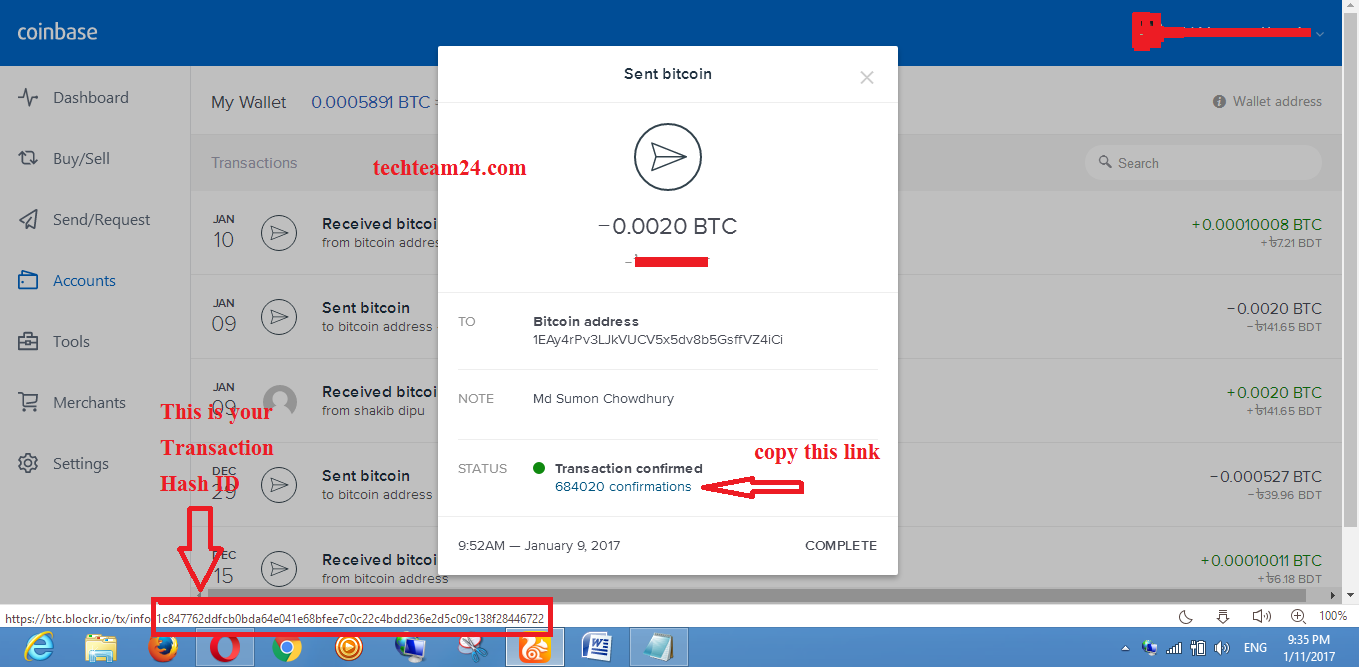Click the Wallet address link
Image resolution: width=1359 pixels, height=667 pixels.
pyautogui.click(x=1267, y=101)
